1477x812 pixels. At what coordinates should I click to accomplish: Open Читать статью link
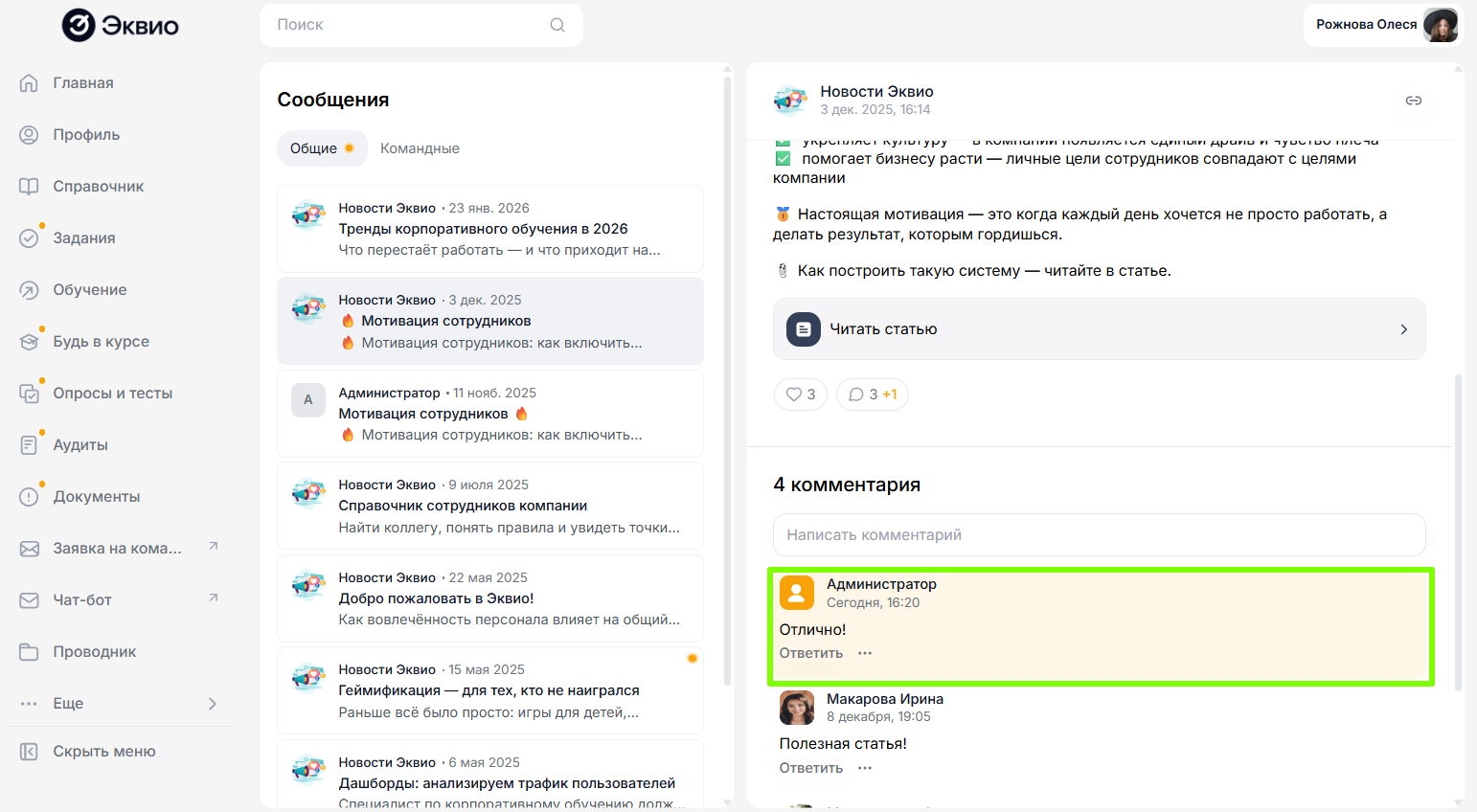1100,329
